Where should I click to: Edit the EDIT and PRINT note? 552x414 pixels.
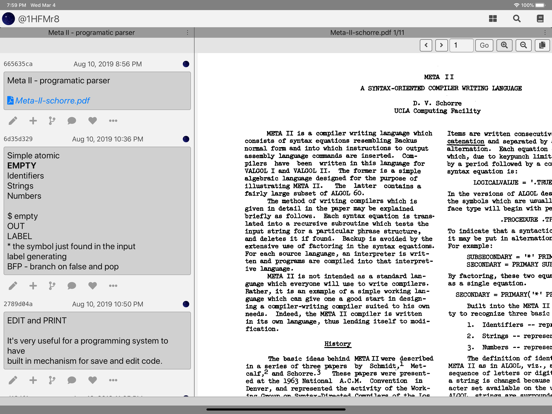point(13,380)
